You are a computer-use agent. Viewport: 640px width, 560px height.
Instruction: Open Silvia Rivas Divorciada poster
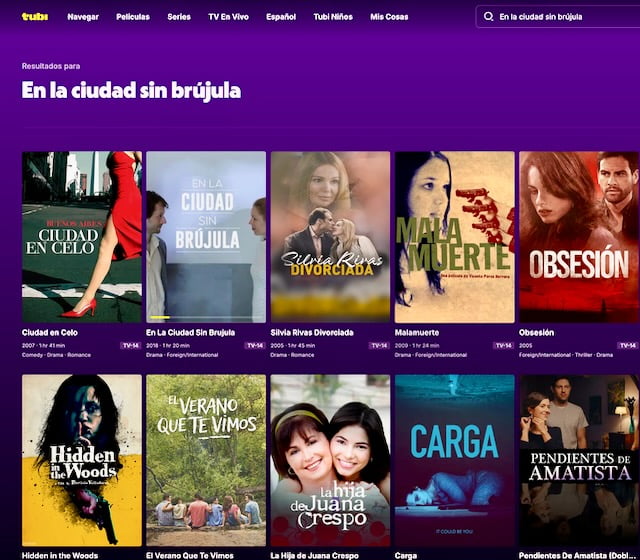[x=330, y=237]
